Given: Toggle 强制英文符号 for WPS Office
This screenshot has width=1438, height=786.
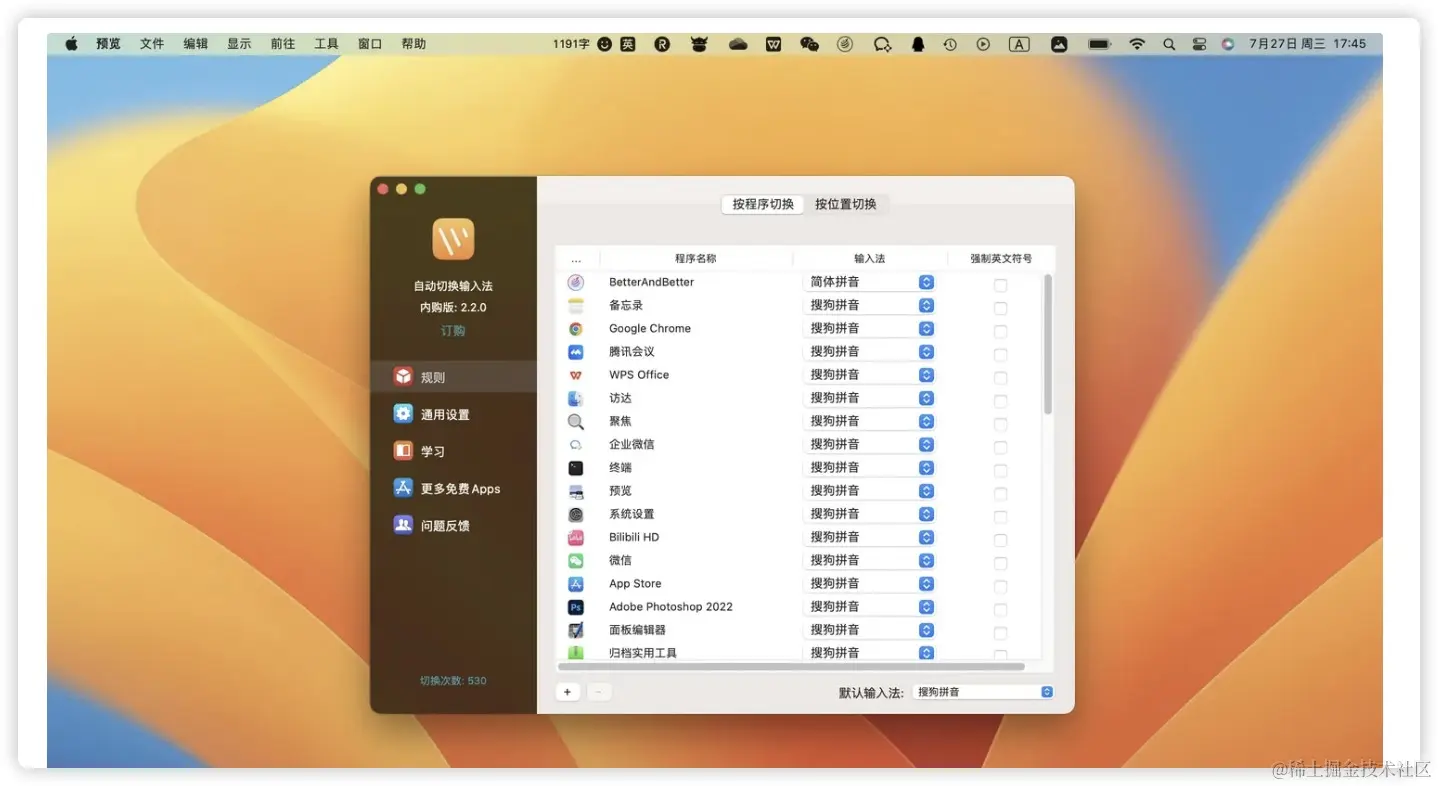Looking at the screenshot, I should [x=1000, y=378].
